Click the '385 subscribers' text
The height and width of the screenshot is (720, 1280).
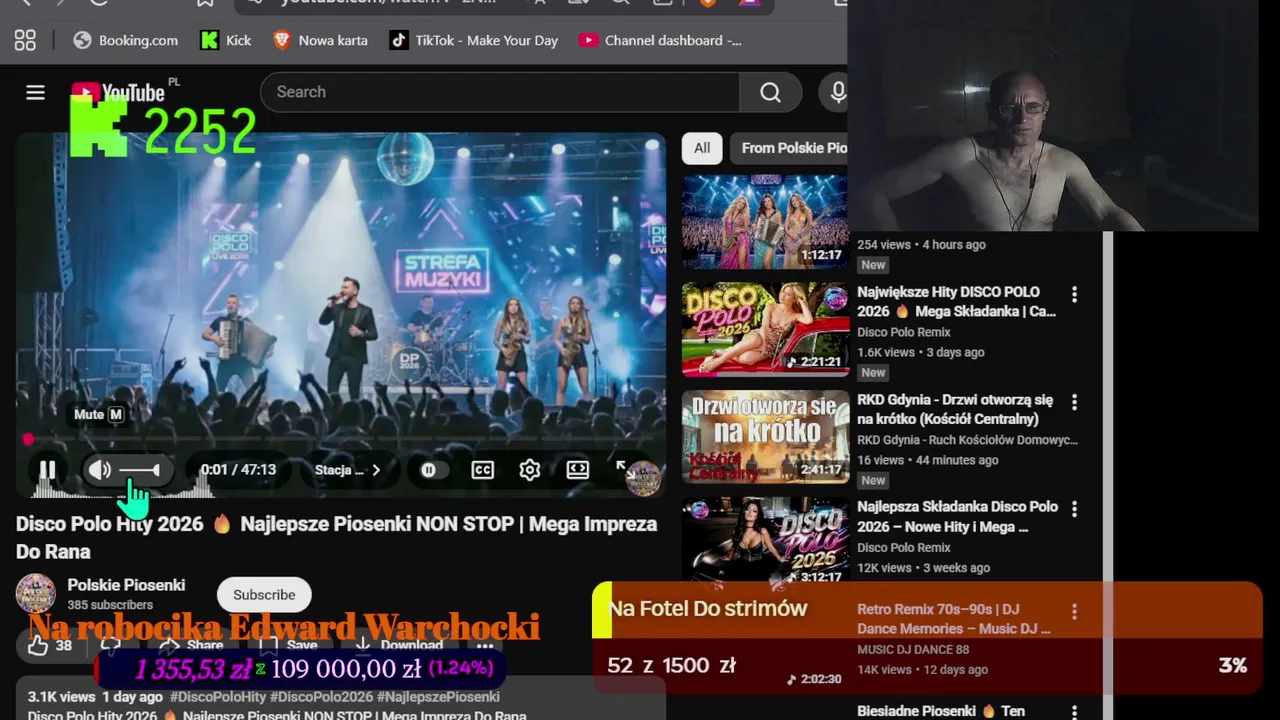tap(110, 605)
